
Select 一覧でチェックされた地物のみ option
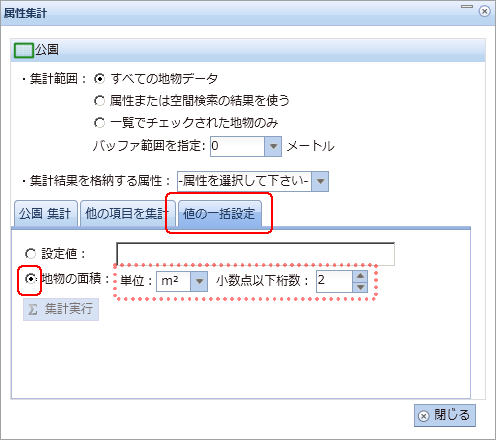point(99,123)
